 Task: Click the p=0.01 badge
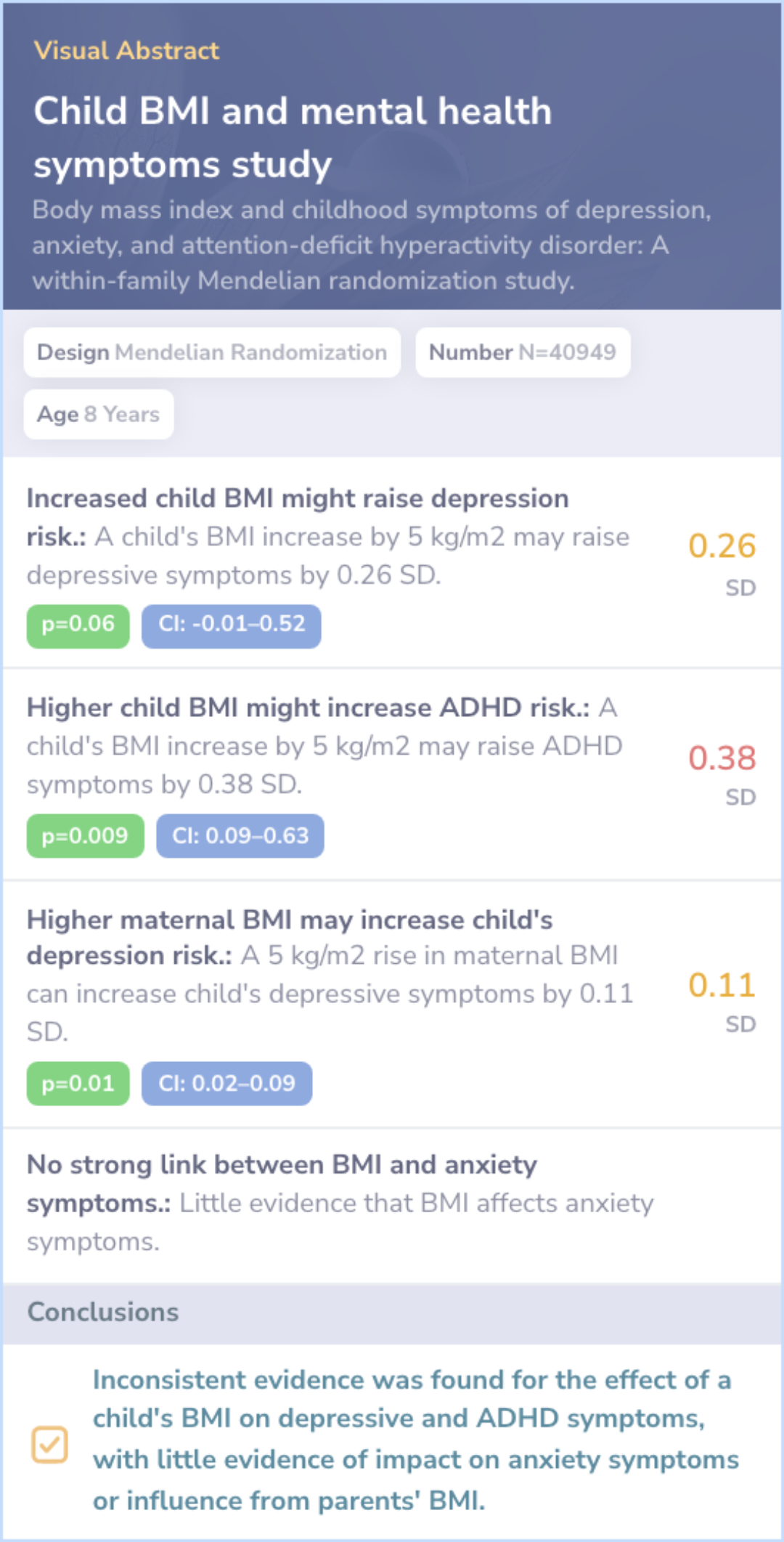tap(78, 1084)
